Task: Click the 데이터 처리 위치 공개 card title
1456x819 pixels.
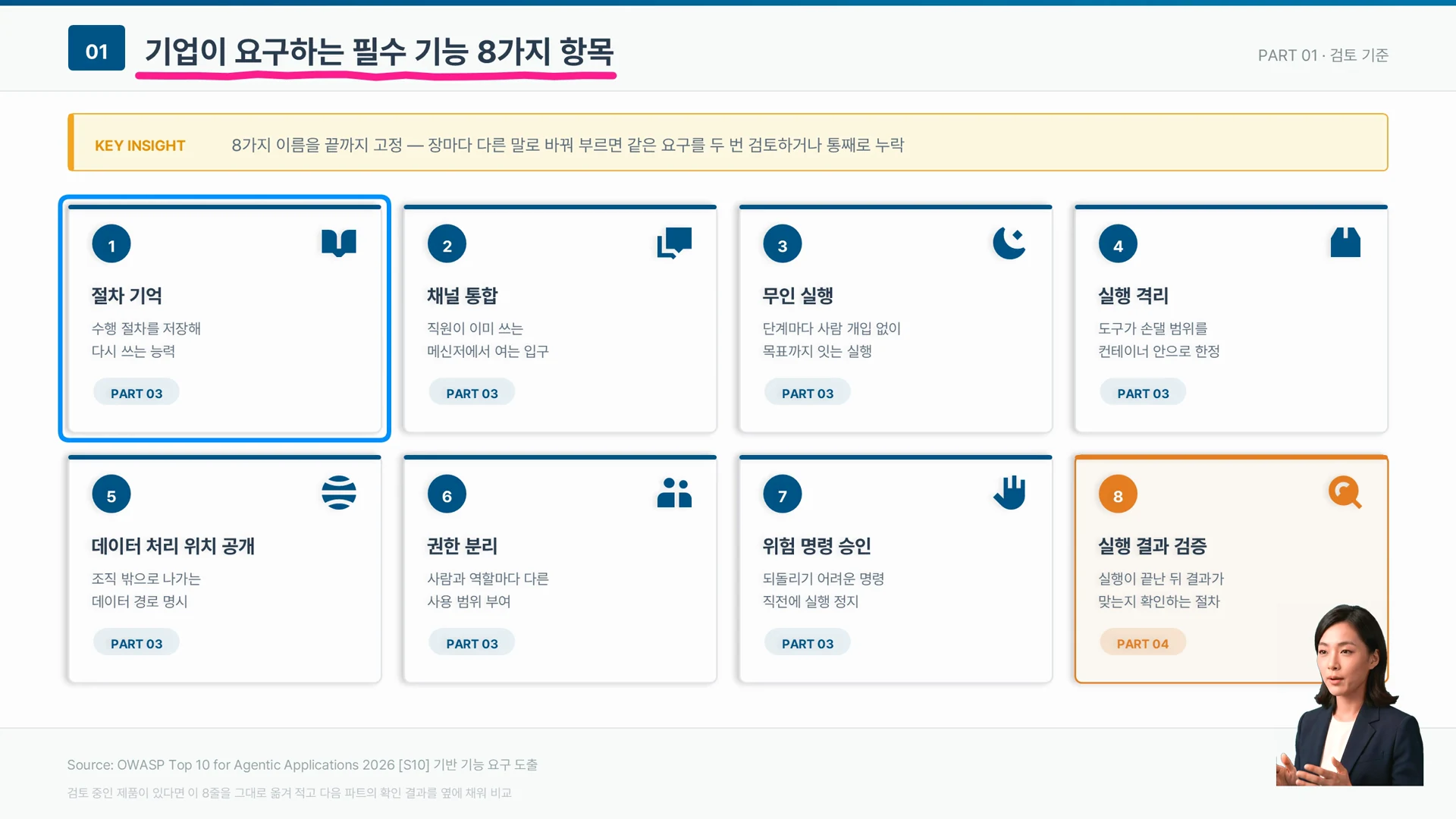Action: (173, 545)
